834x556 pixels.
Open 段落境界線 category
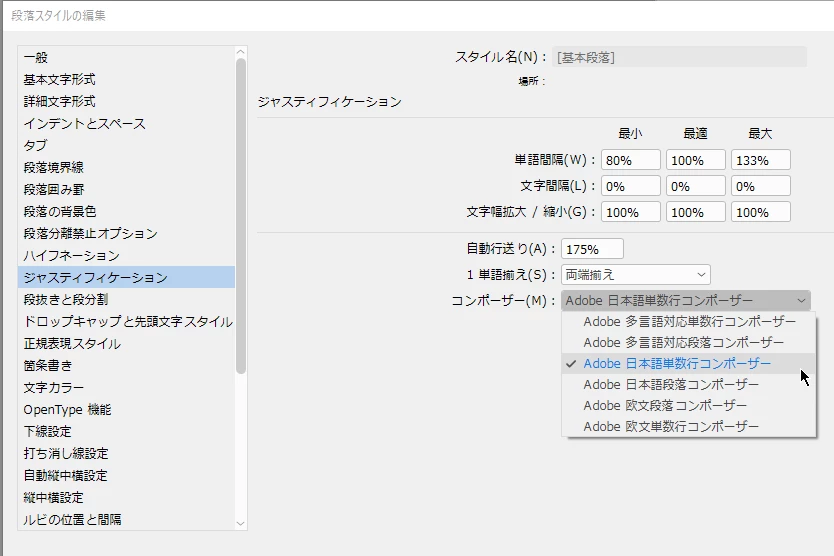pyautogui.click(x=126, y=167)
